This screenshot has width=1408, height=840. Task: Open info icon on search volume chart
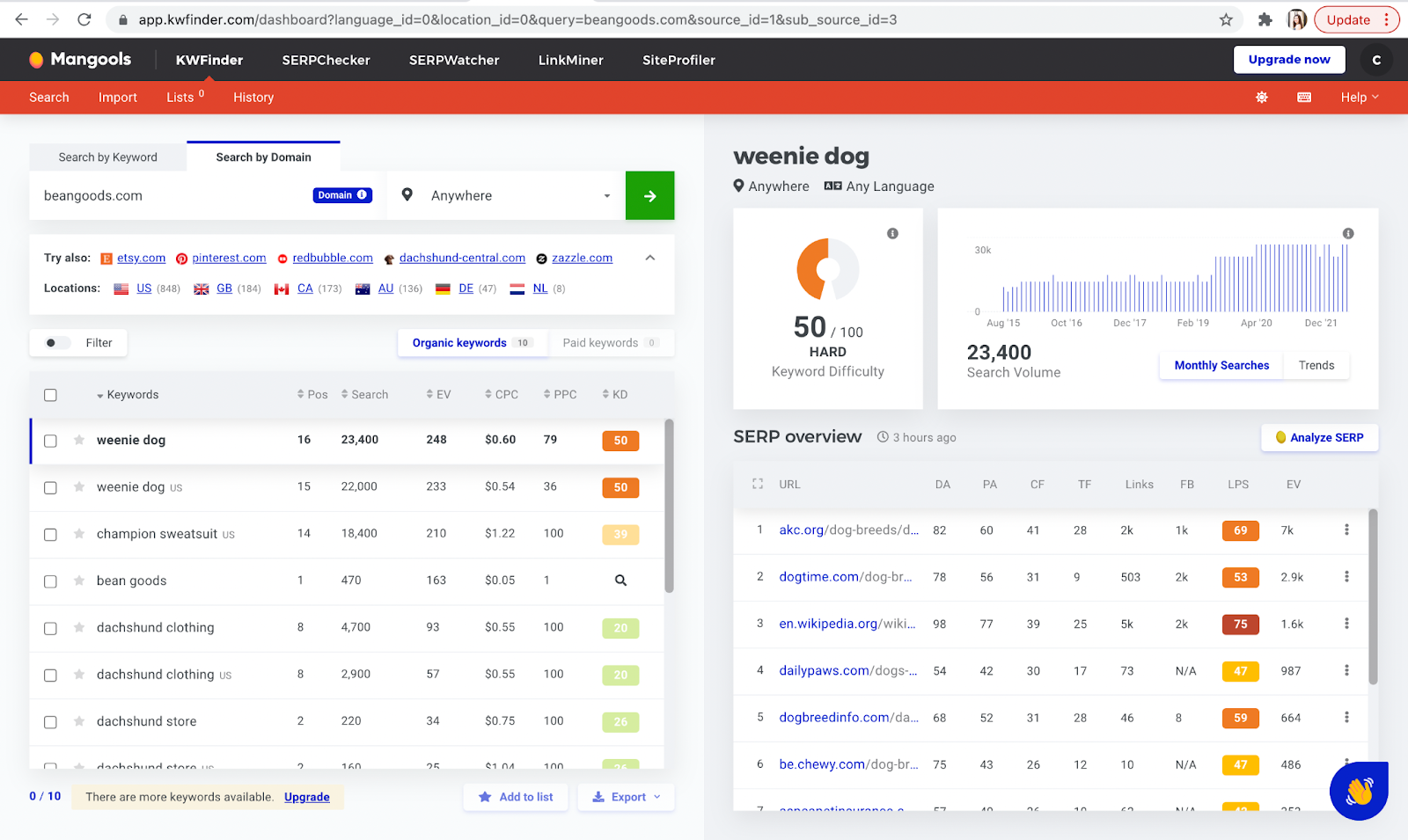(x=1347, y=234)
